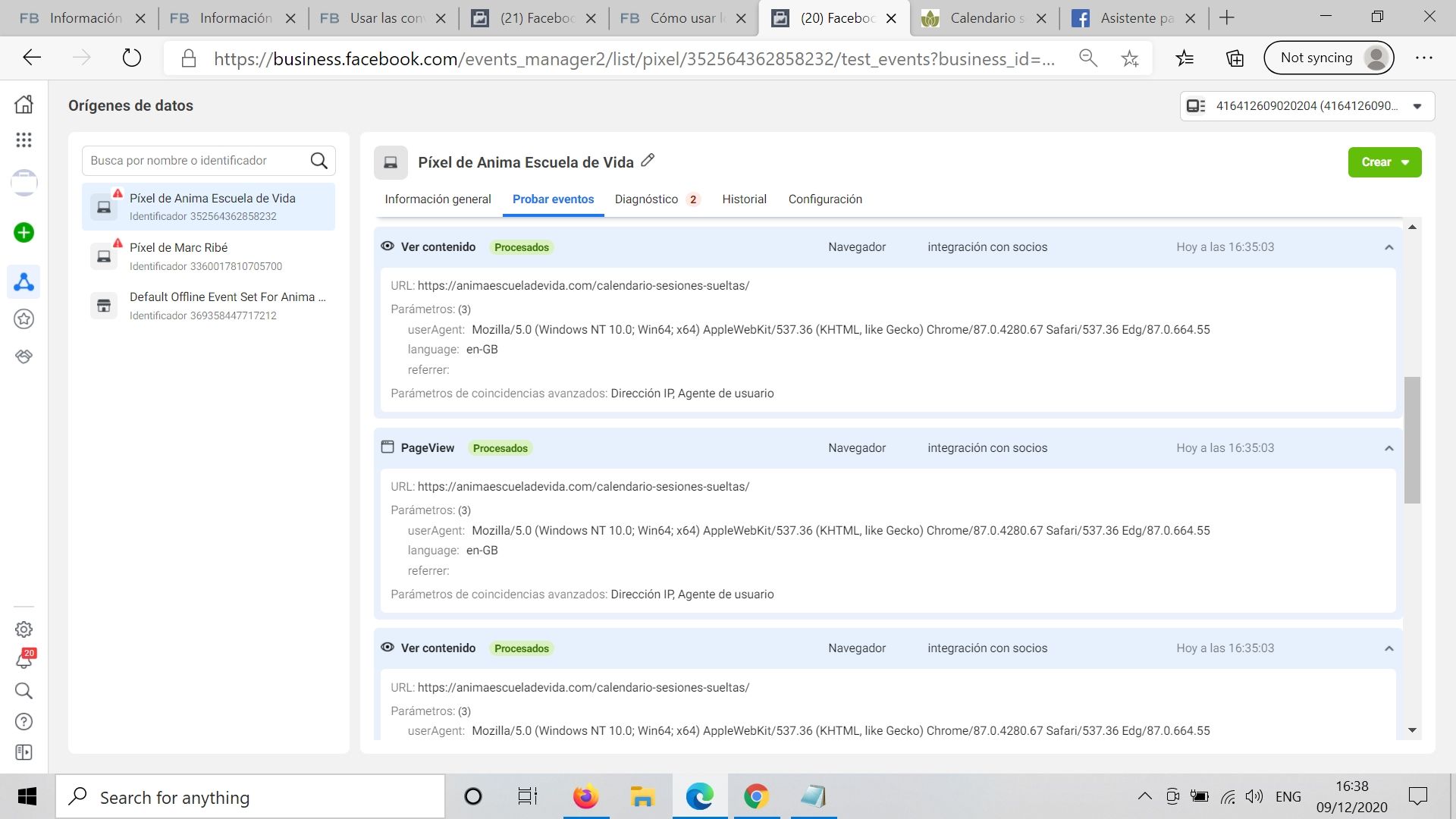Switch to Cómo usar browser tab

[683, 18]
